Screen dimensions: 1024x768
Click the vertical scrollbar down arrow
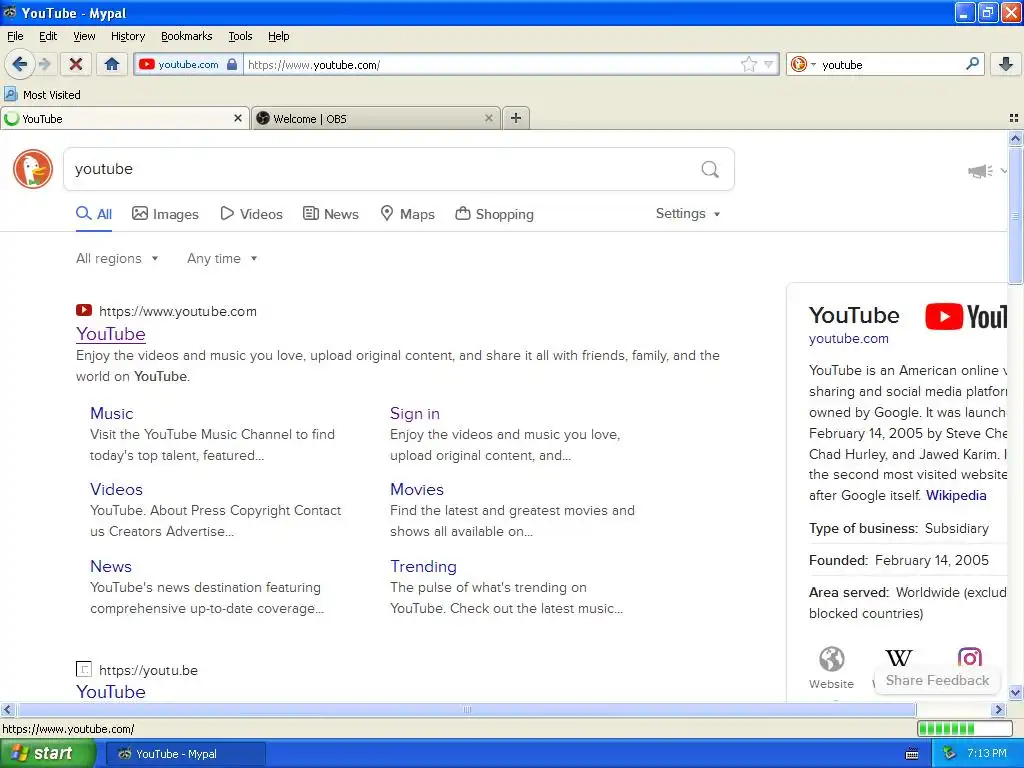tap(1015, 692)
